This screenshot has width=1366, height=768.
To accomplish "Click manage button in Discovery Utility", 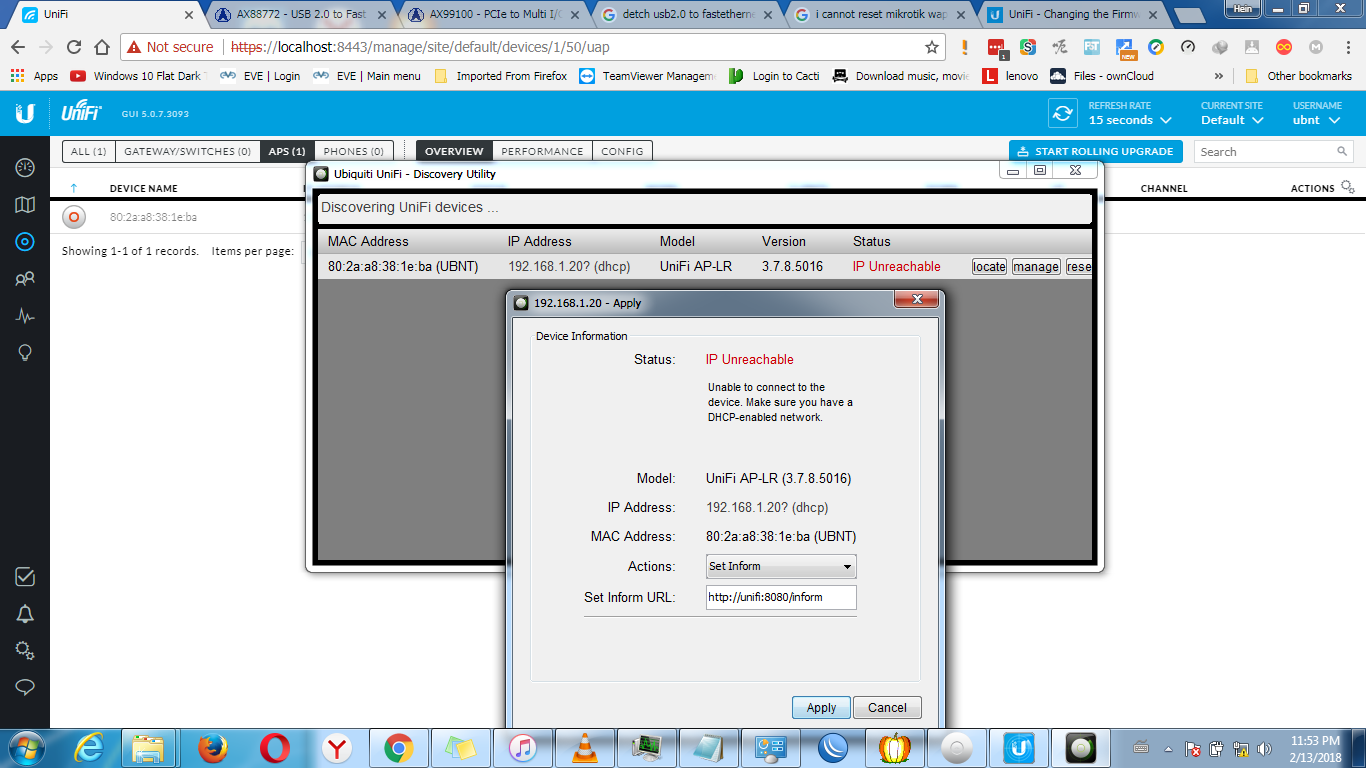I will (x=1036, y=267).
